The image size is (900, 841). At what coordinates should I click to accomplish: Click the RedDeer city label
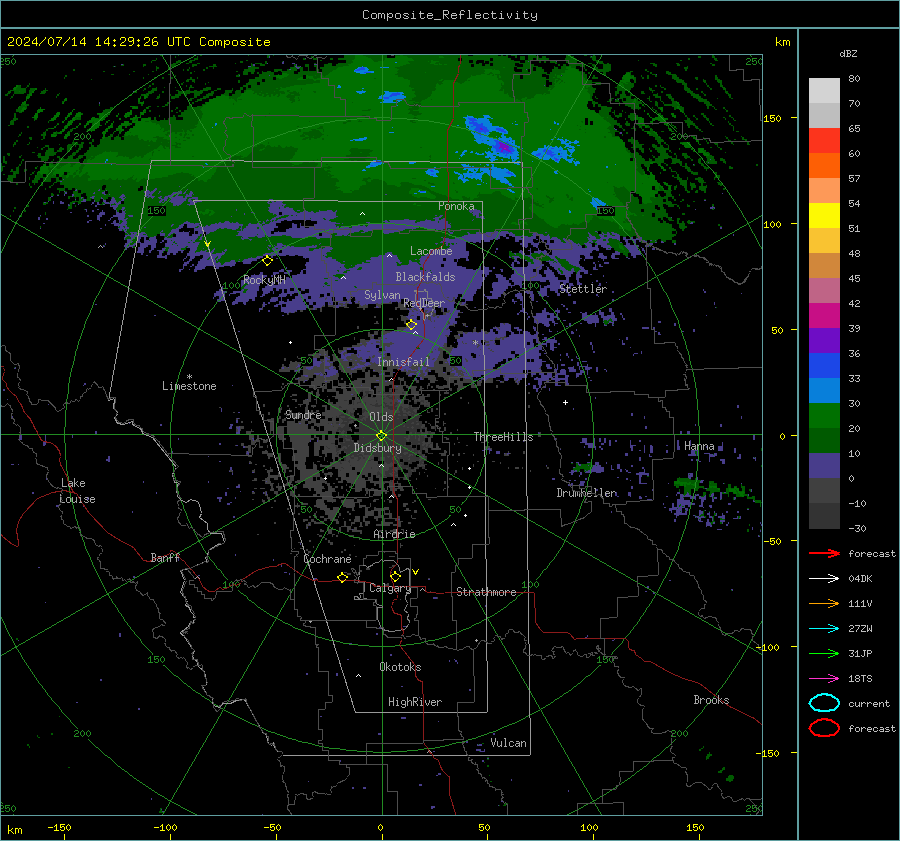coord(424,303)
